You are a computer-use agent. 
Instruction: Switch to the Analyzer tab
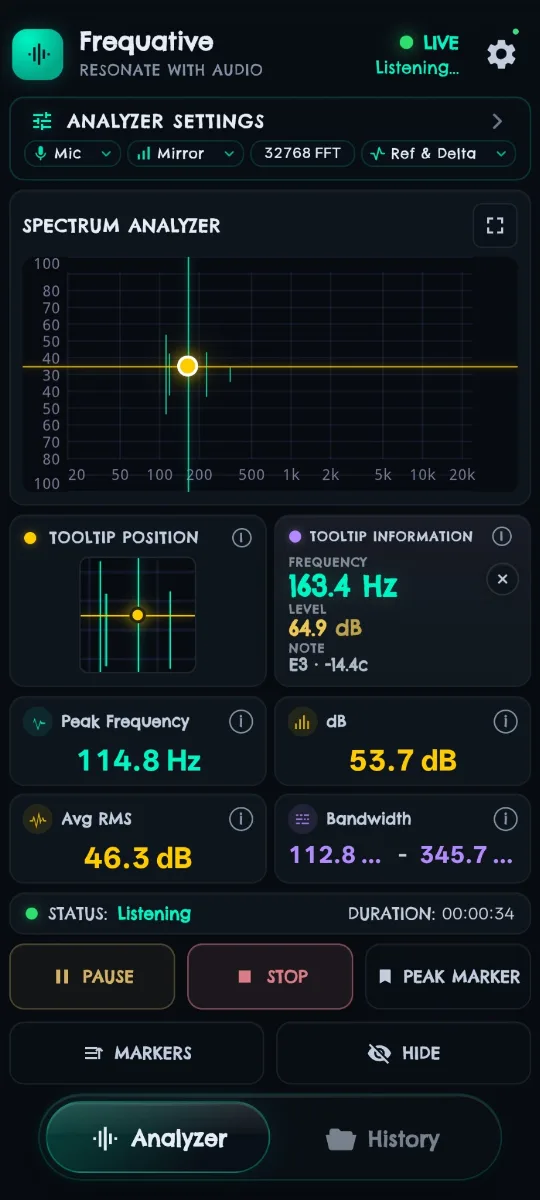[158, 1138]
